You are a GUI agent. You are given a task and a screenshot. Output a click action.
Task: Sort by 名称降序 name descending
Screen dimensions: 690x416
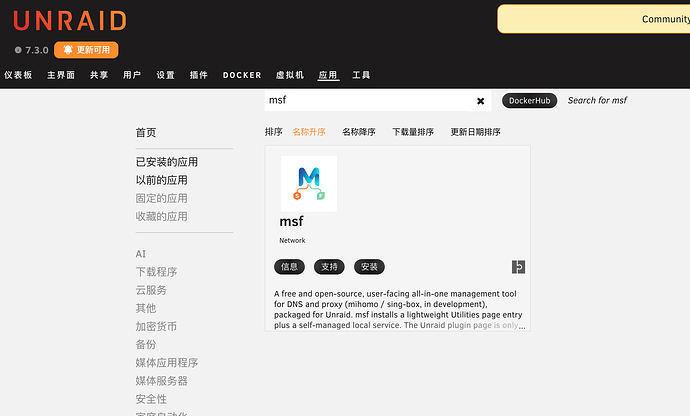click(359, 132)
